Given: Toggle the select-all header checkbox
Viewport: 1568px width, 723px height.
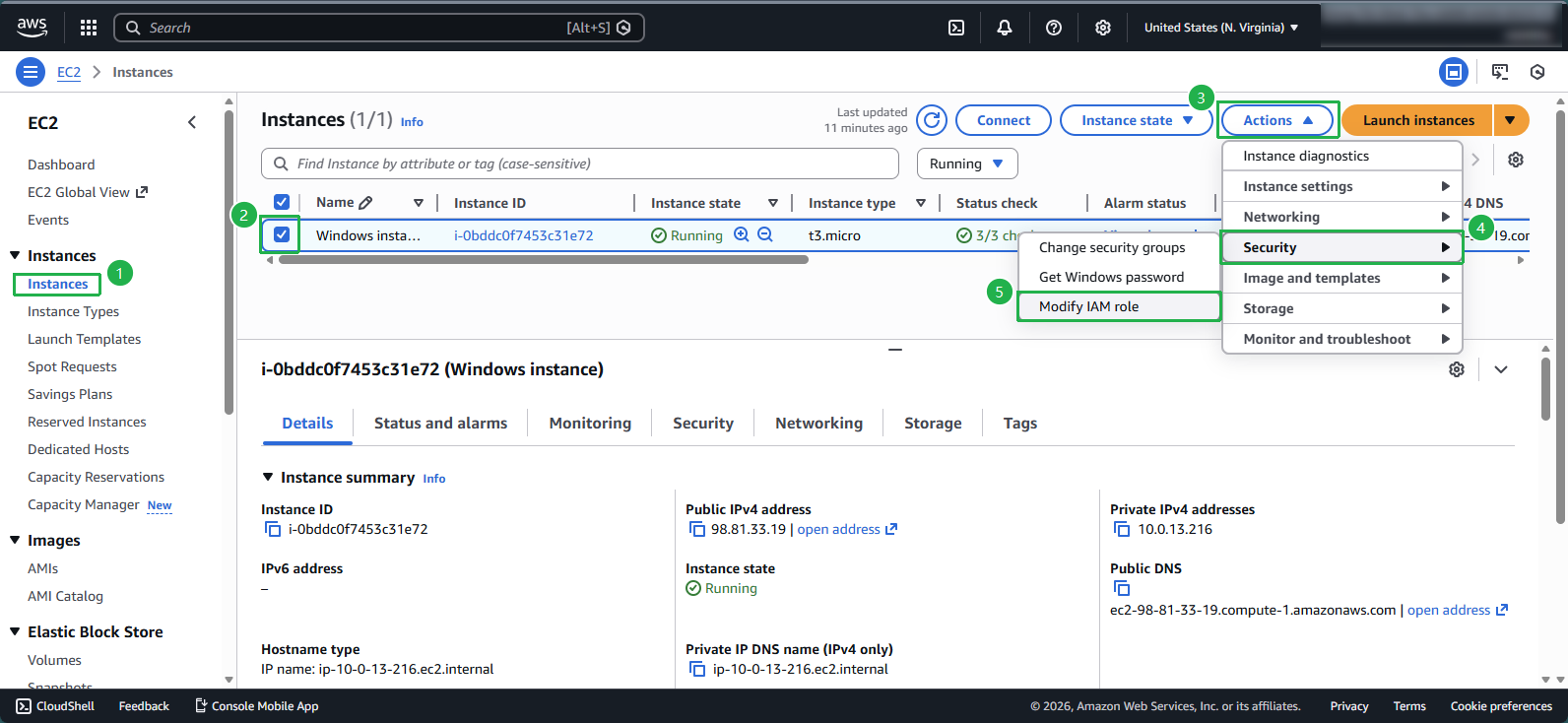Looking at the screenshot, I should (x=282, y=203).
